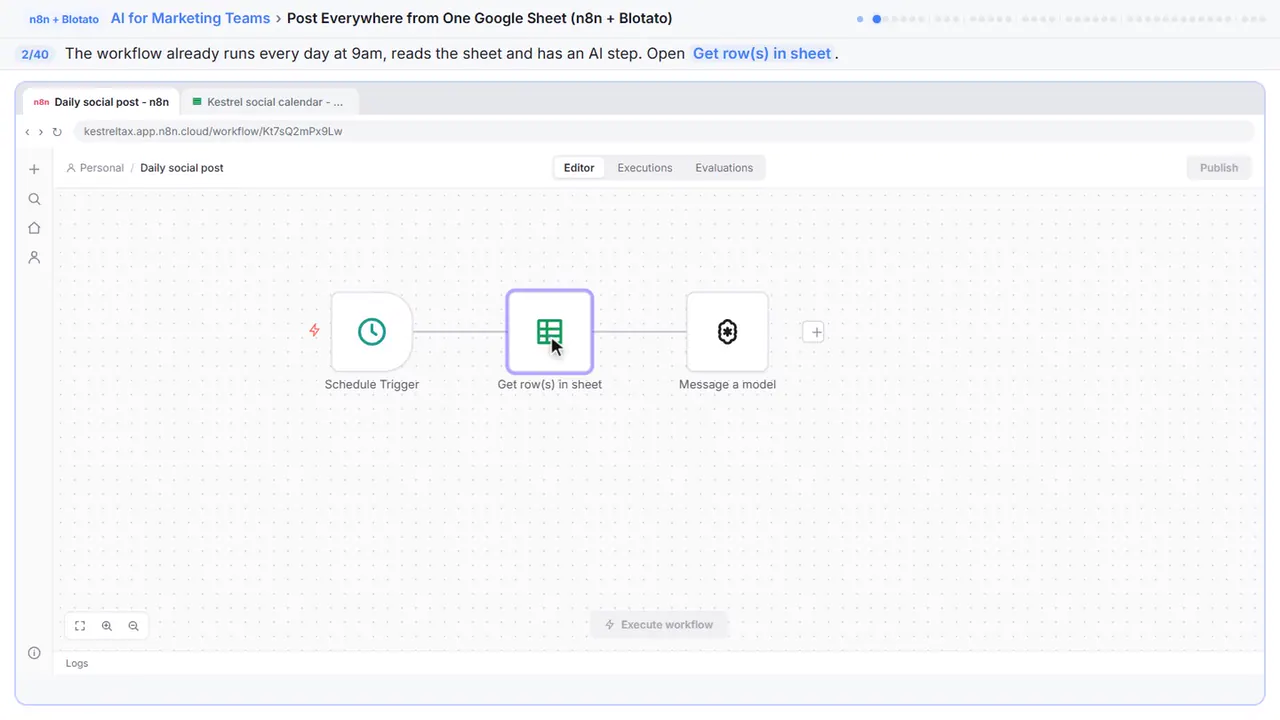Click the sidebar plus icon
The height and width of the screenshot is (720, 1280).
click(34, 169)
